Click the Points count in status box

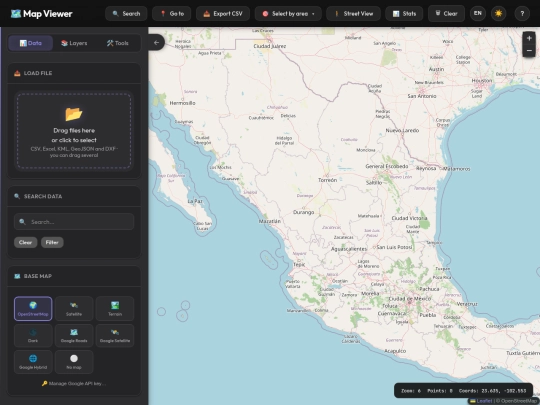pos(440,391)
